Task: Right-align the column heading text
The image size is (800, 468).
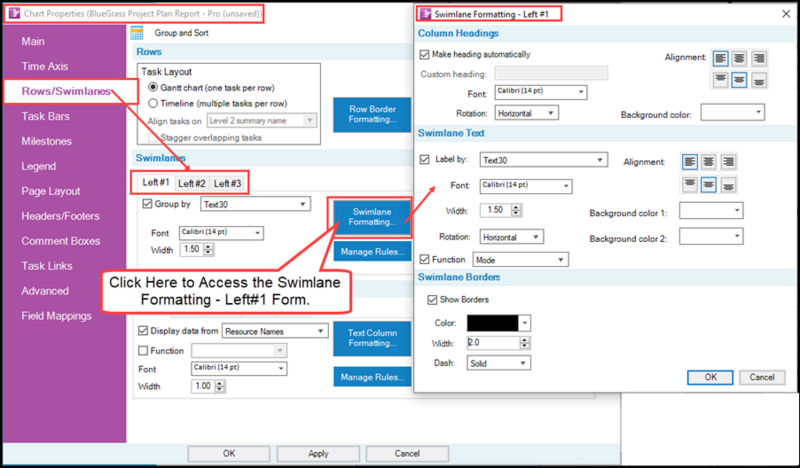Action: [x=759, y=58]
